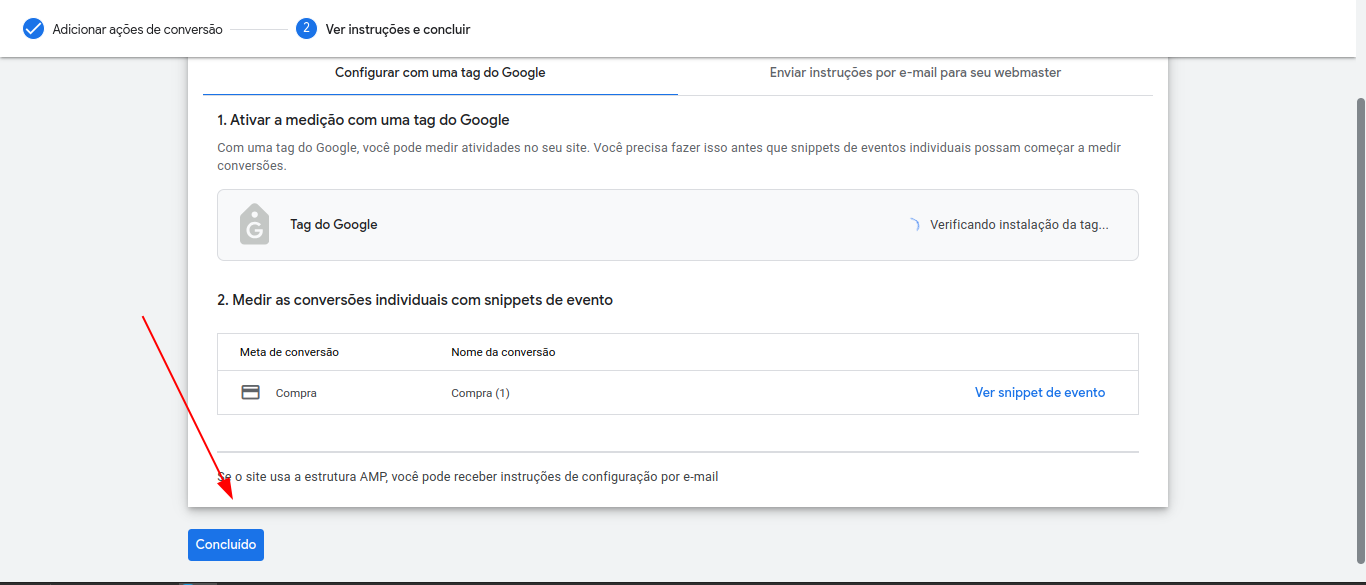Open Ver snippet de evento link

pyautogui.click(x=1040, y=393)
